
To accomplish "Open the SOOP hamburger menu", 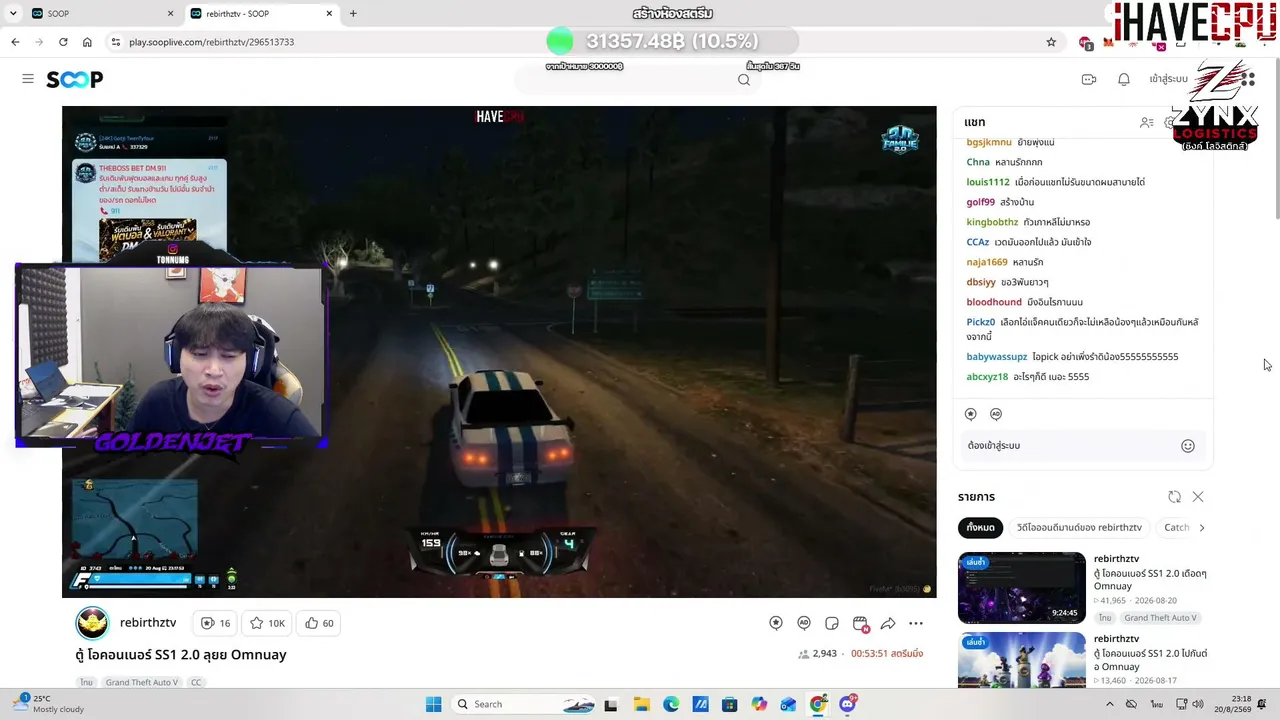I will [x=28, y=79].
